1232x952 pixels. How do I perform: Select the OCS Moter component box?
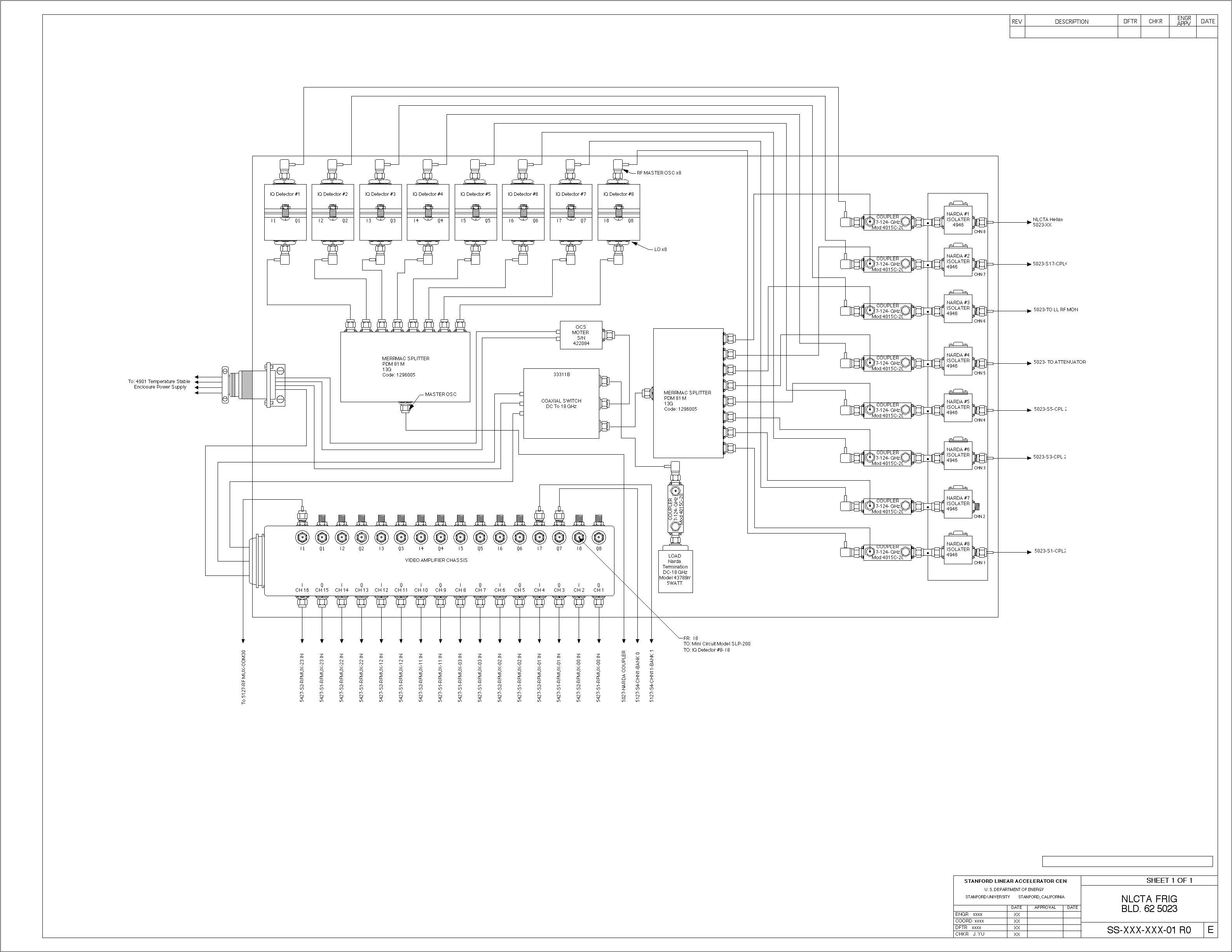[x=581, y=335]
